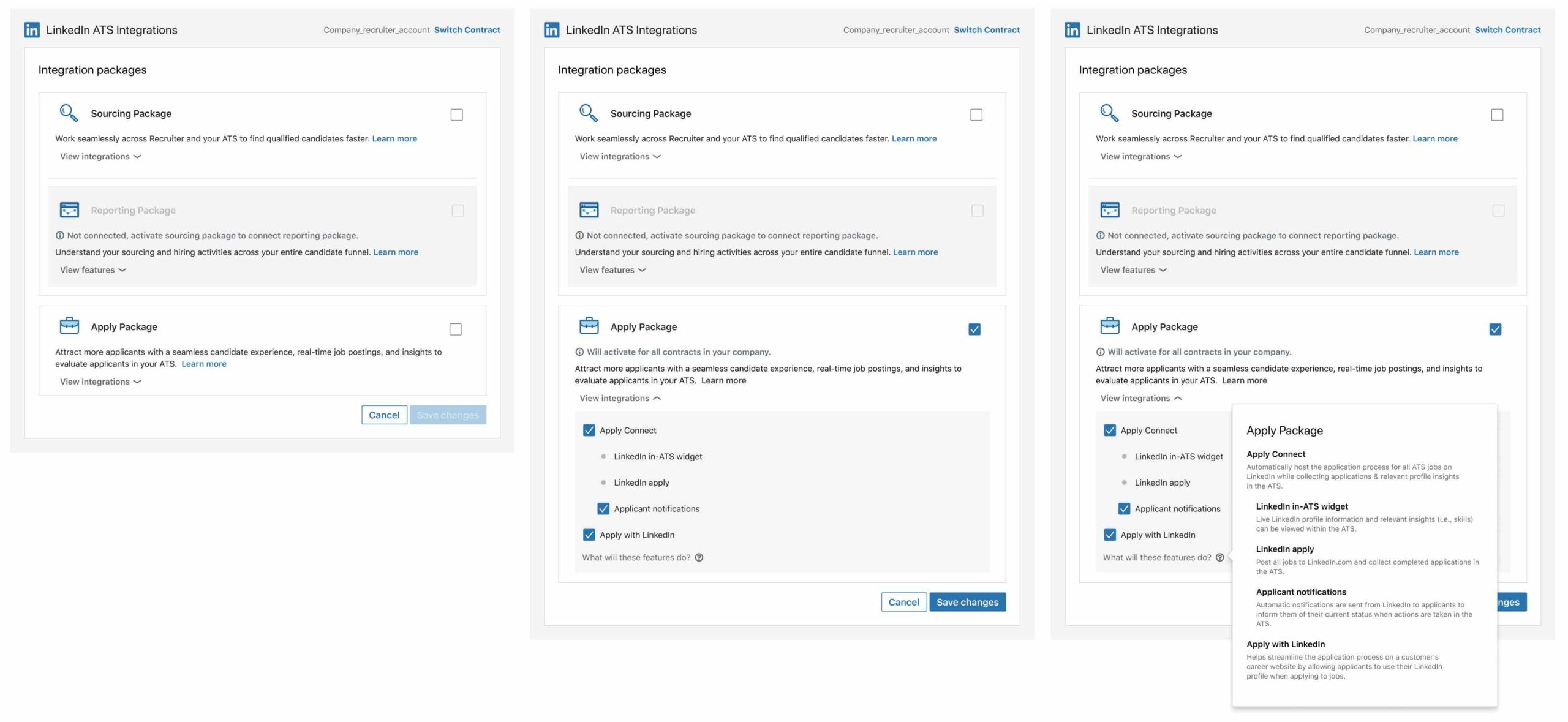
Task: Click 'Applicant notifications' heading in tooltip popup
Action: pos(1301,592)
